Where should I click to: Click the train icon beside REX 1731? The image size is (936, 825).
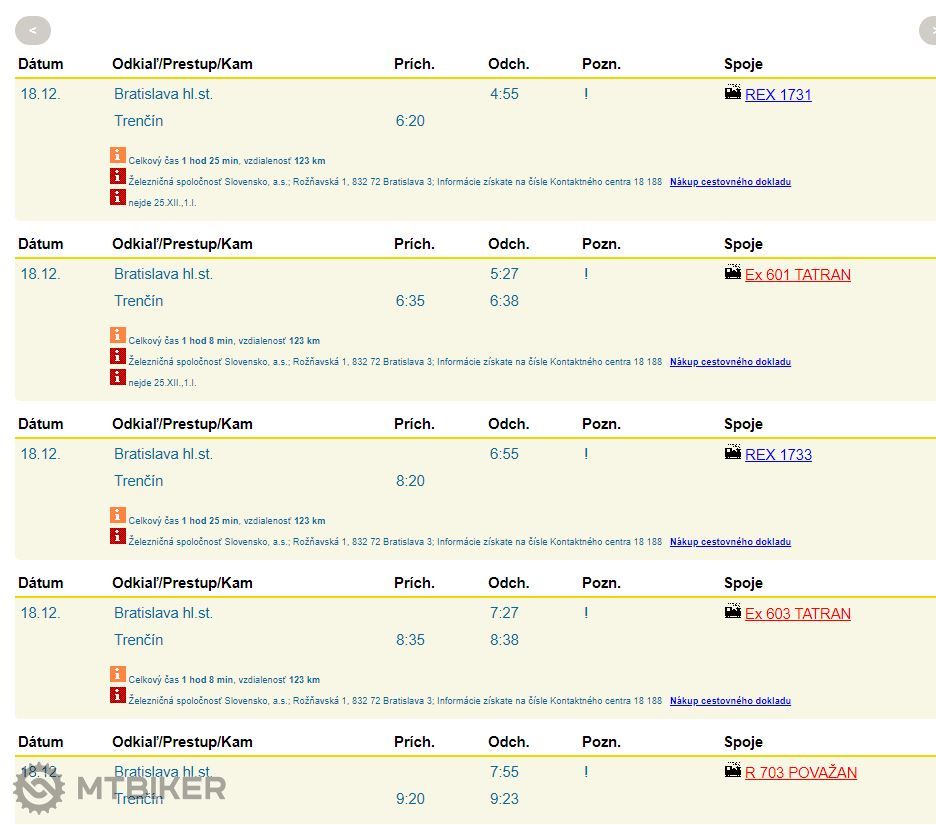733,93
